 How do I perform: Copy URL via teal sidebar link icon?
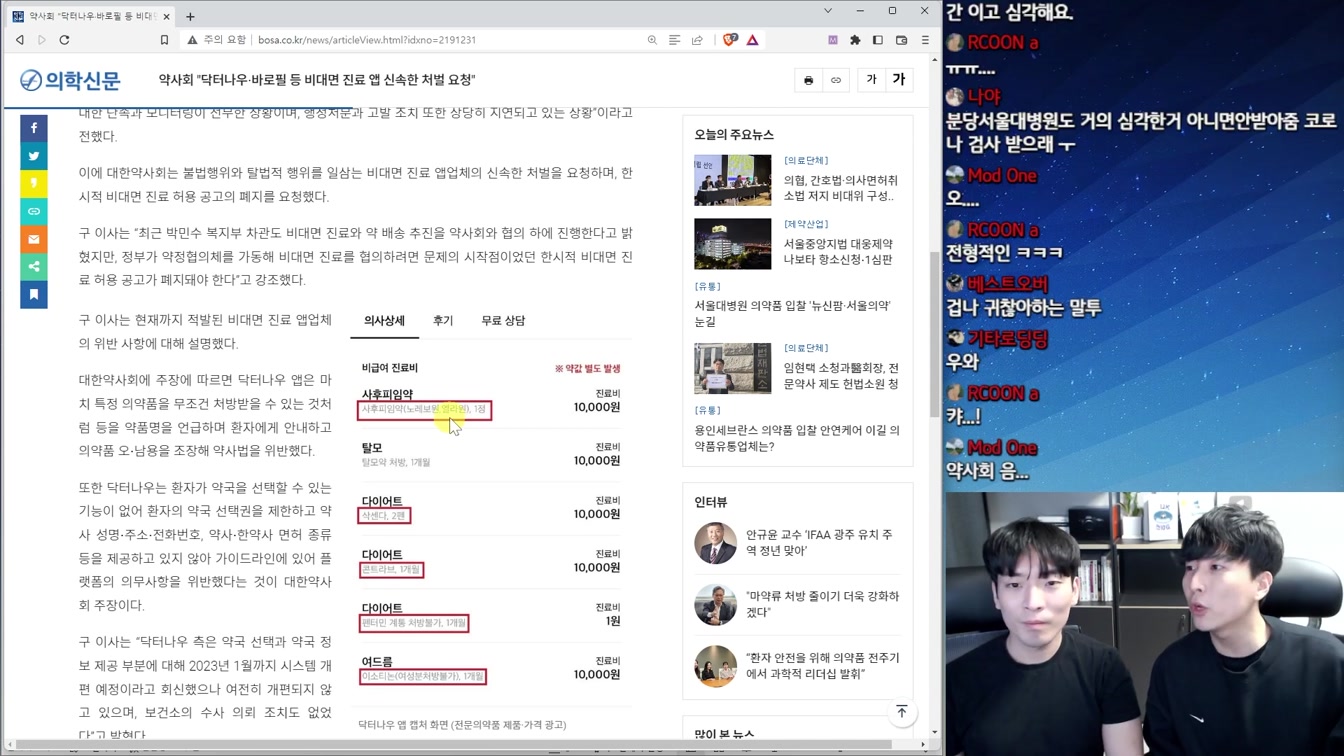[x=34, y=212]
